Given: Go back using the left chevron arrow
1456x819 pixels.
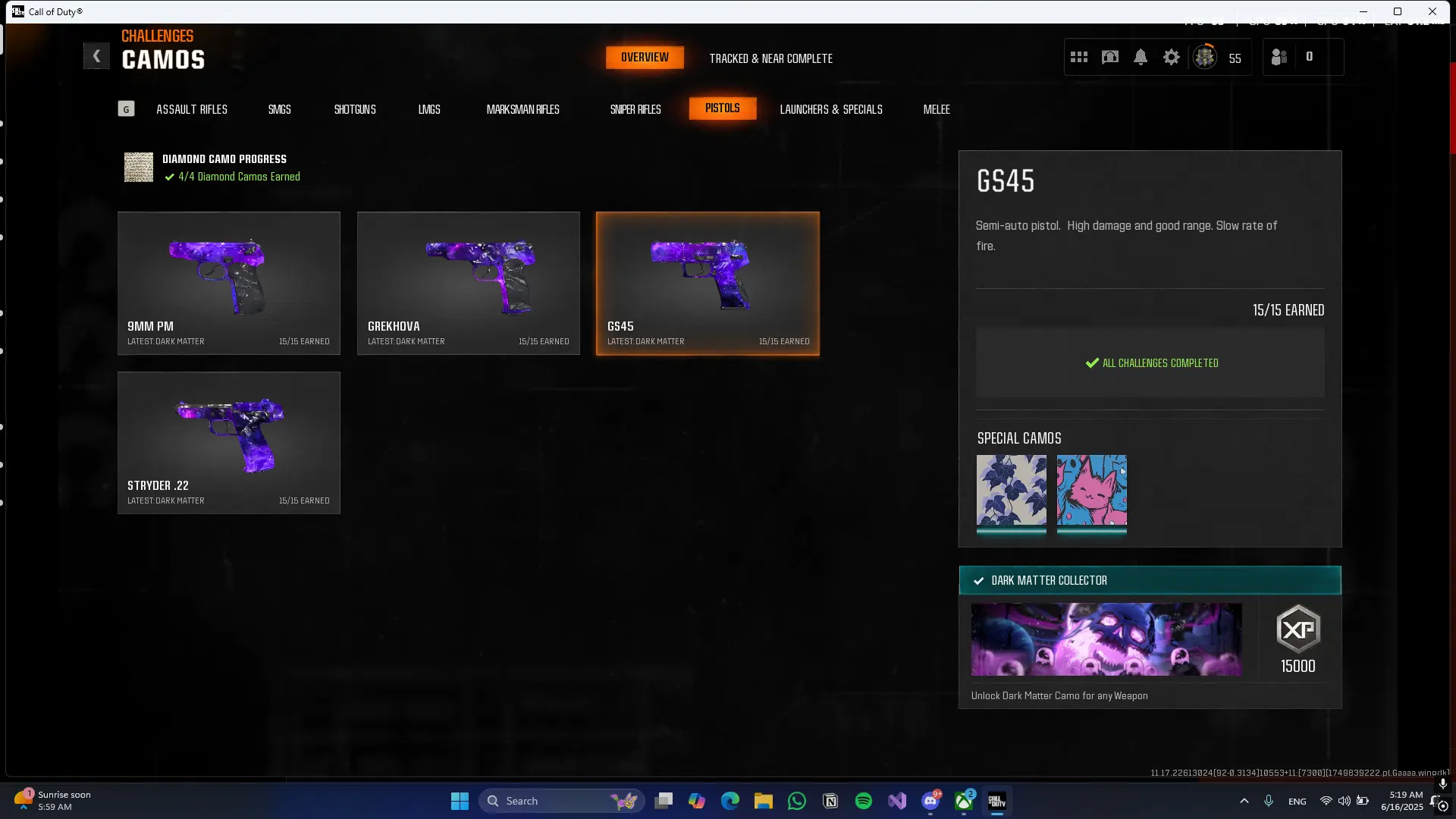Looking at the screenshot, I should pos(96,56).
